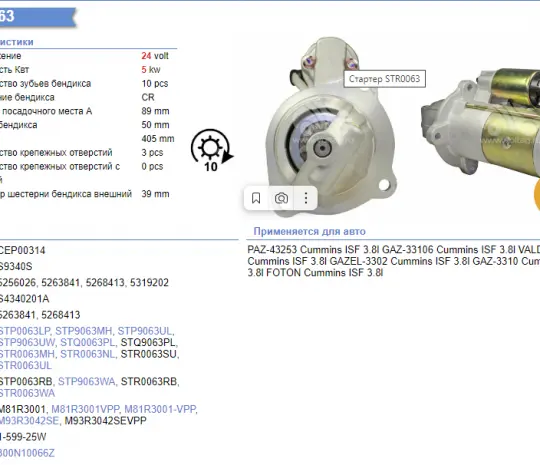Viewport: 540px width, 465px height.
Task: Click the gear rotation icon labeled 10
Action: 212,150
